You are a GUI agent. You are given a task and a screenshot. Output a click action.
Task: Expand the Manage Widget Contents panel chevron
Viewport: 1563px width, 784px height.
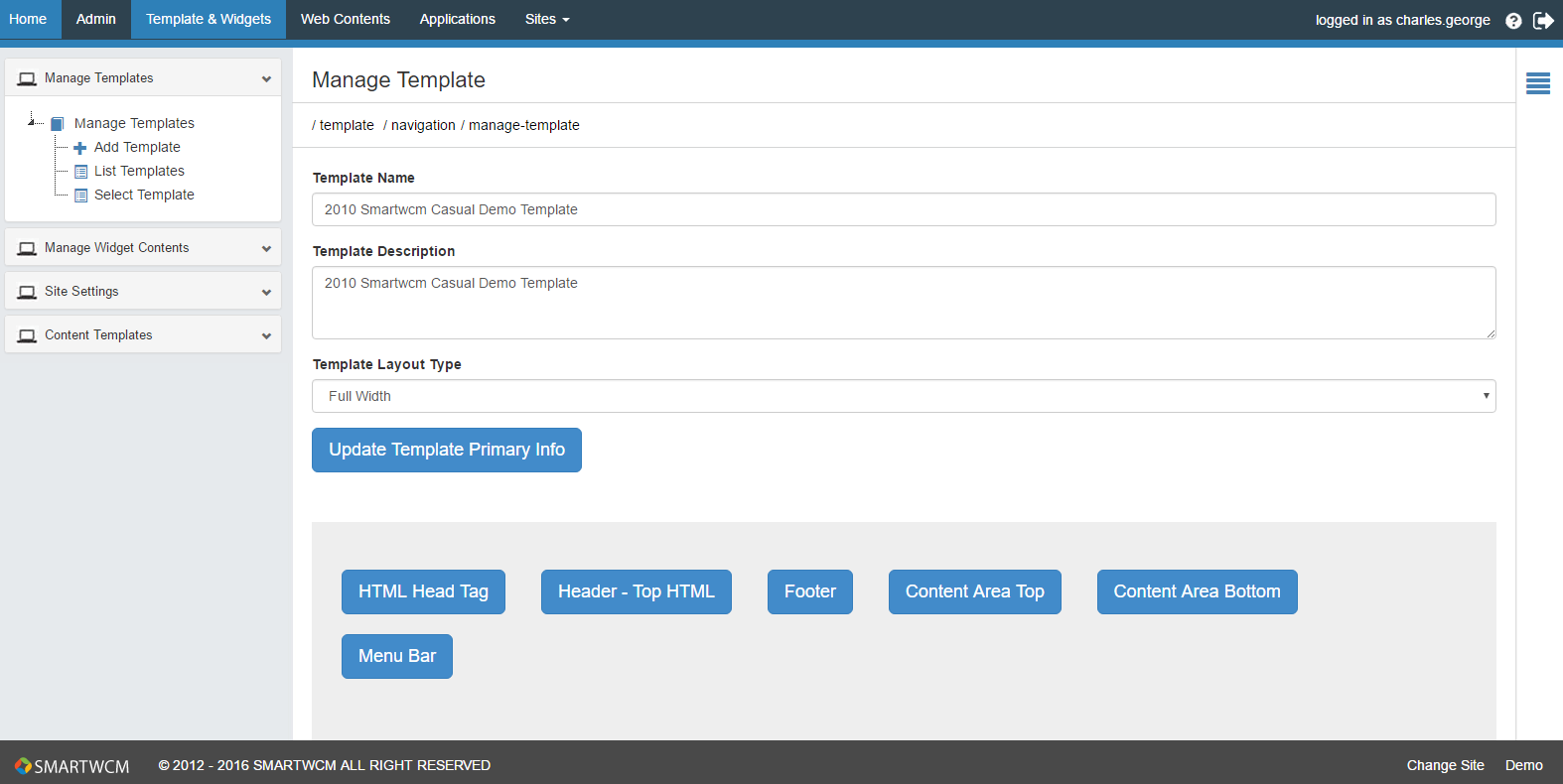[266, 248]
